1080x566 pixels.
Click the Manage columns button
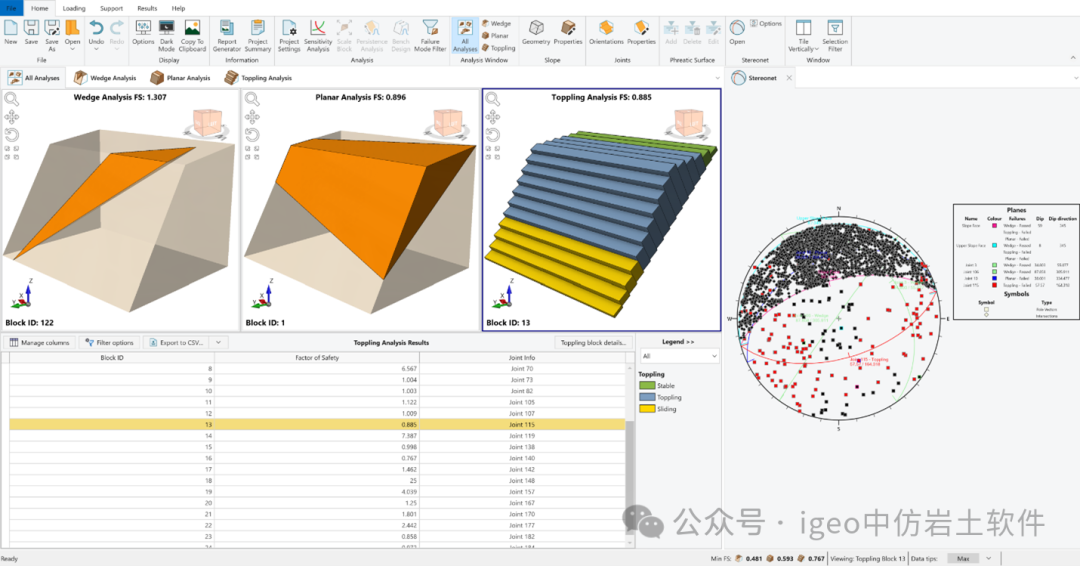41,342
